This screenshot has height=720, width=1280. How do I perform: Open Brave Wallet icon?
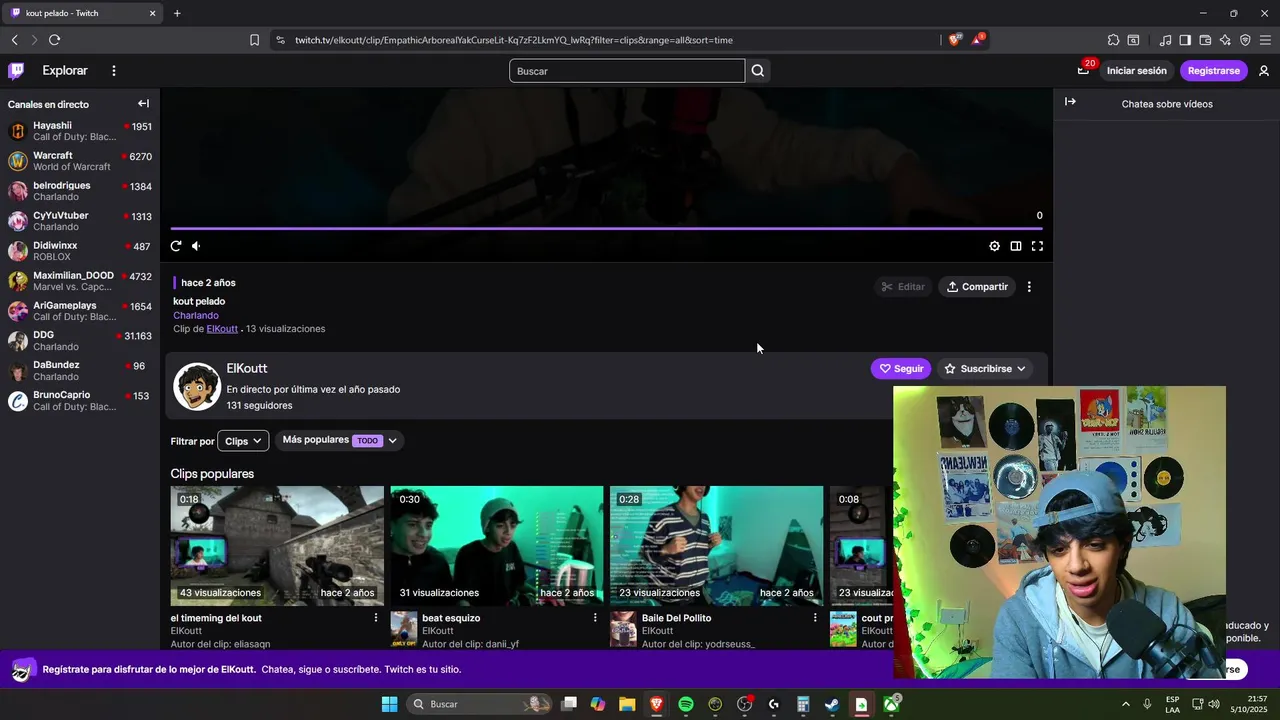[x=1205, y=40]
